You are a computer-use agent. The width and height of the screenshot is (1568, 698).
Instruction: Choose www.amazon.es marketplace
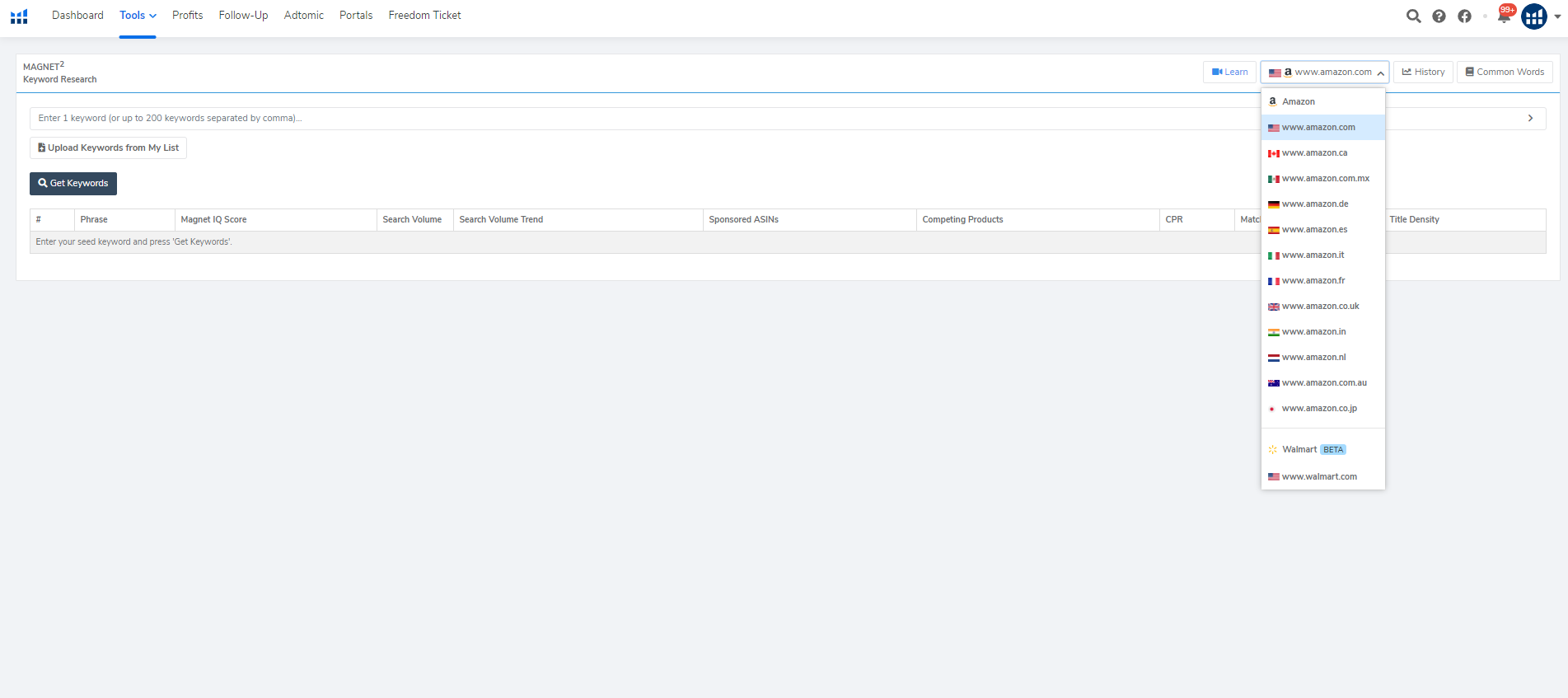click(1322, 229)
